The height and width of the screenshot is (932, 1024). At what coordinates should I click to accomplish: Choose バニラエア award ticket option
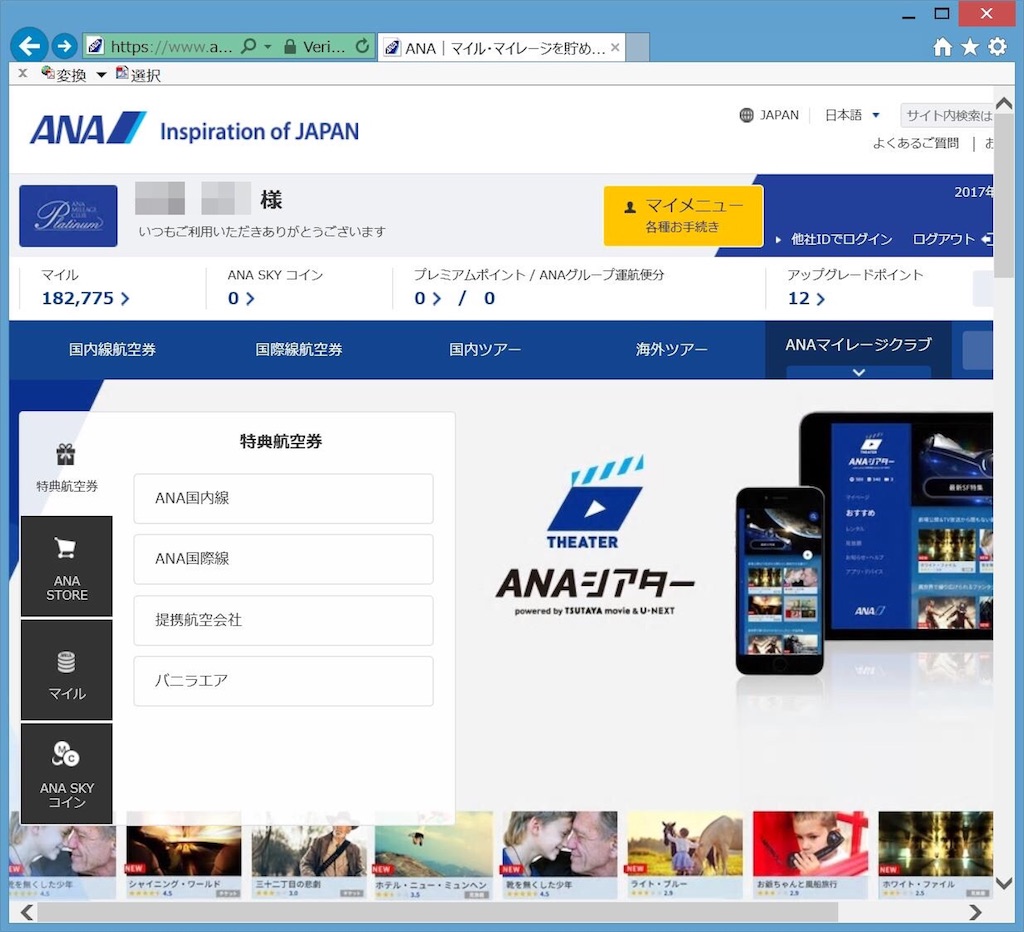[x=283, y=681]
